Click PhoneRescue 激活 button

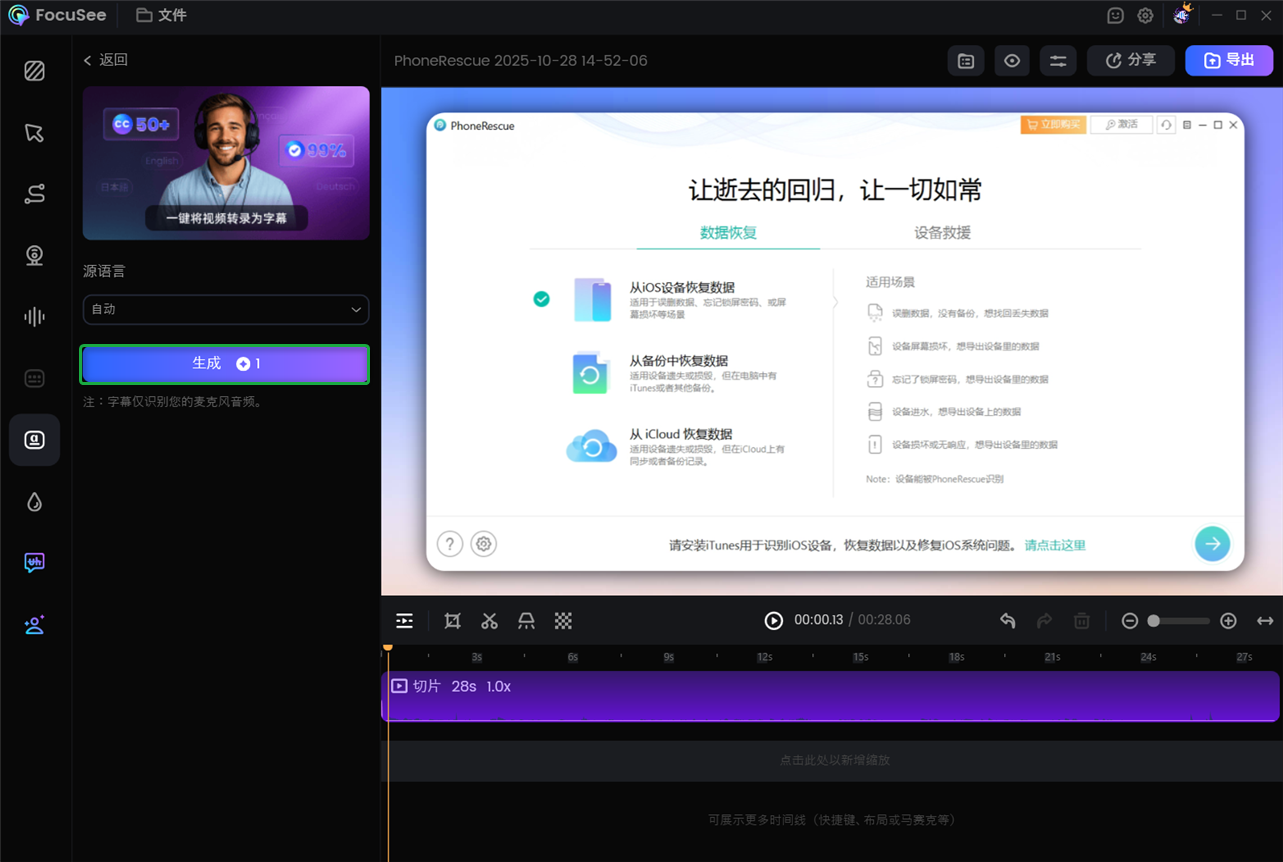(x=1120, y=125)
